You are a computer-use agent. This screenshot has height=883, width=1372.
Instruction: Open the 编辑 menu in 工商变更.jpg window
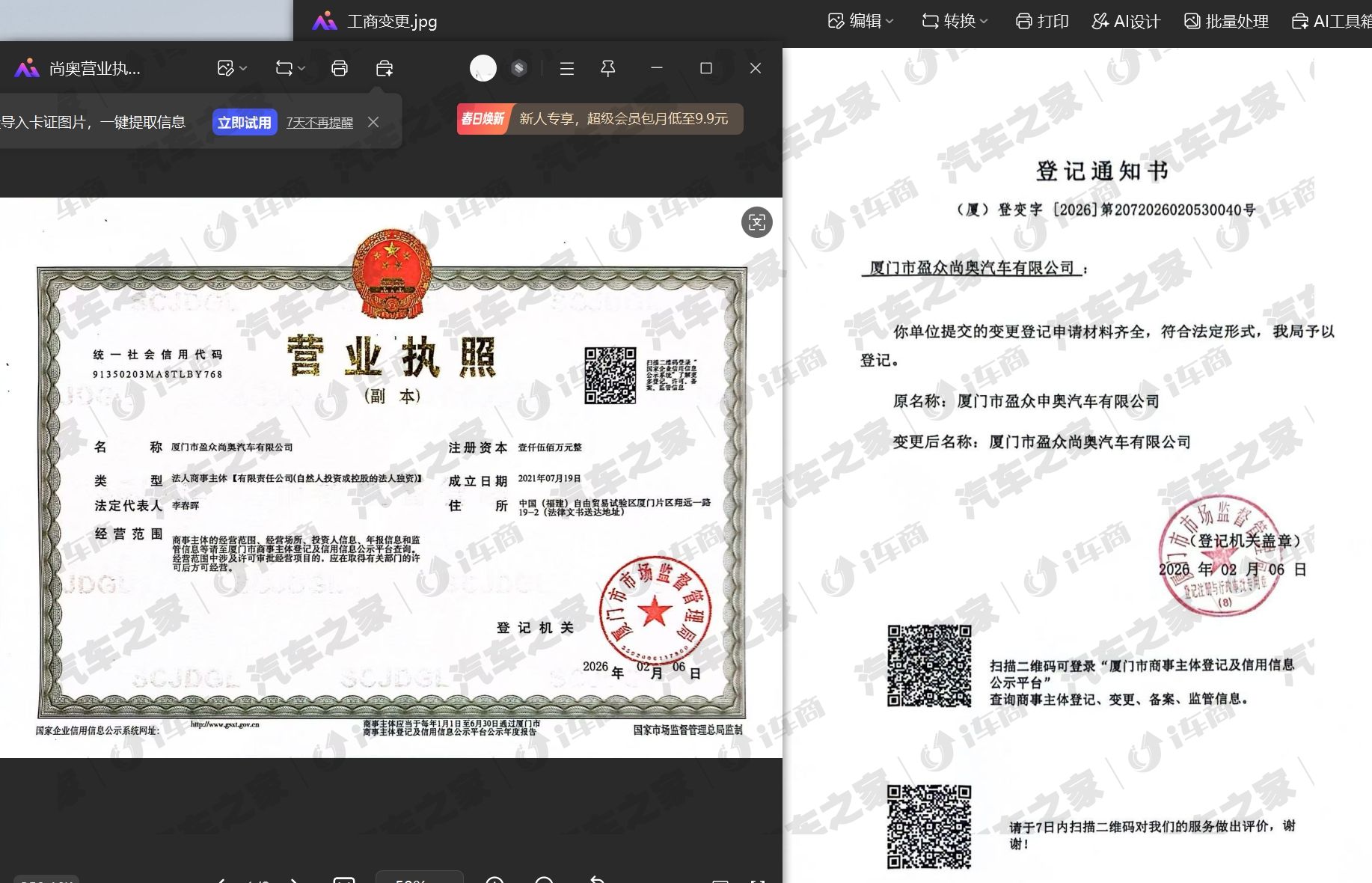861,21
